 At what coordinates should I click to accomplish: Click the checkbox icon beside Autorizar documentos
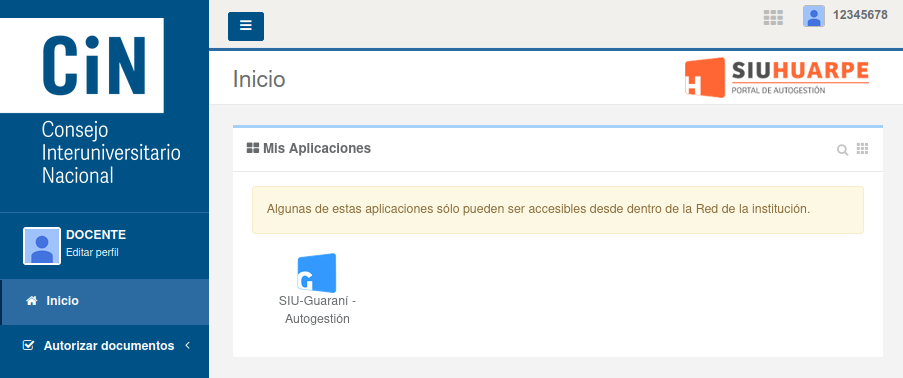28,346
